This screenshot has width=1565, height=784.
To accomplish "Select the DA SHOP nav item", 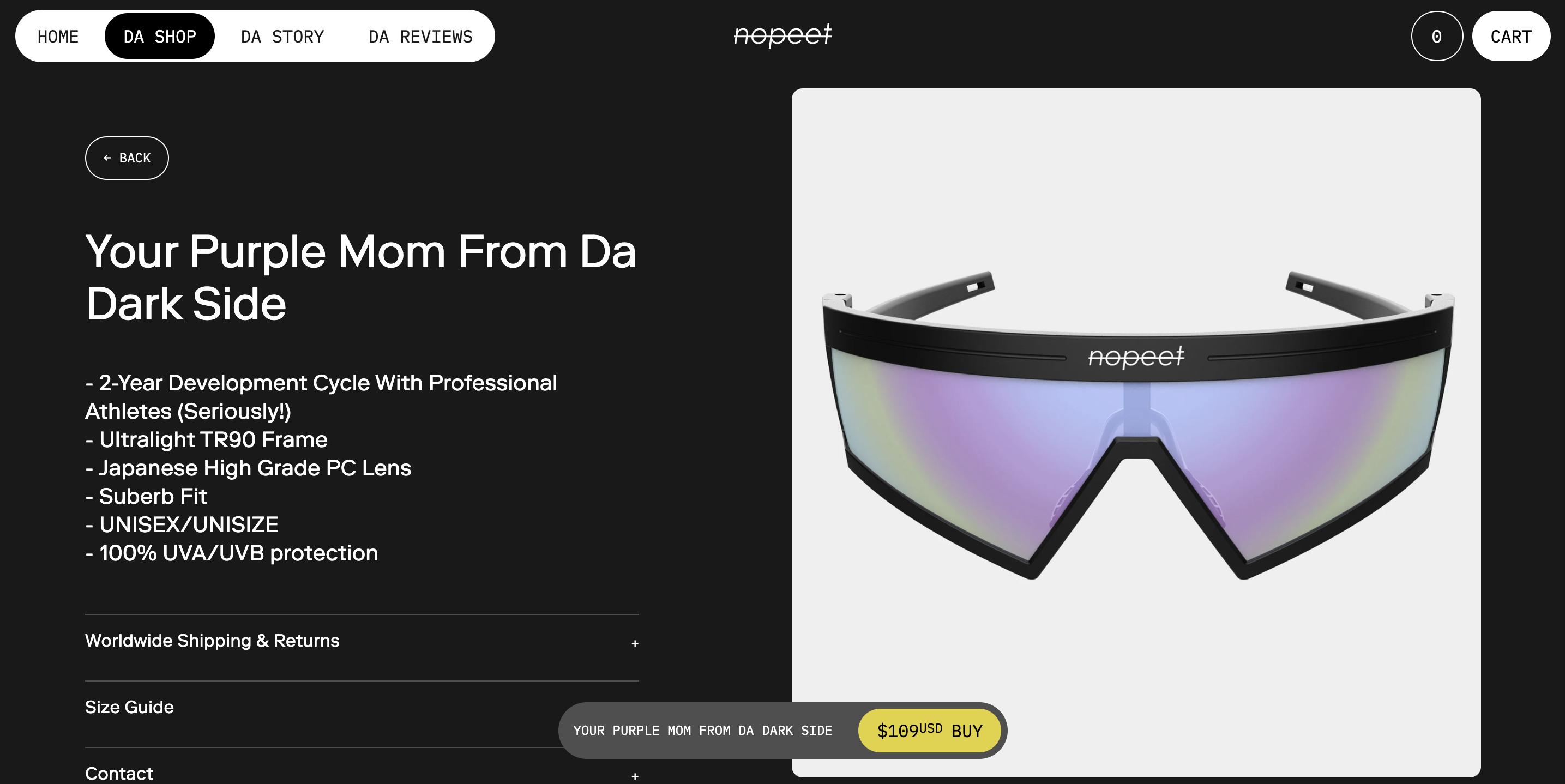I will point(160,37).
